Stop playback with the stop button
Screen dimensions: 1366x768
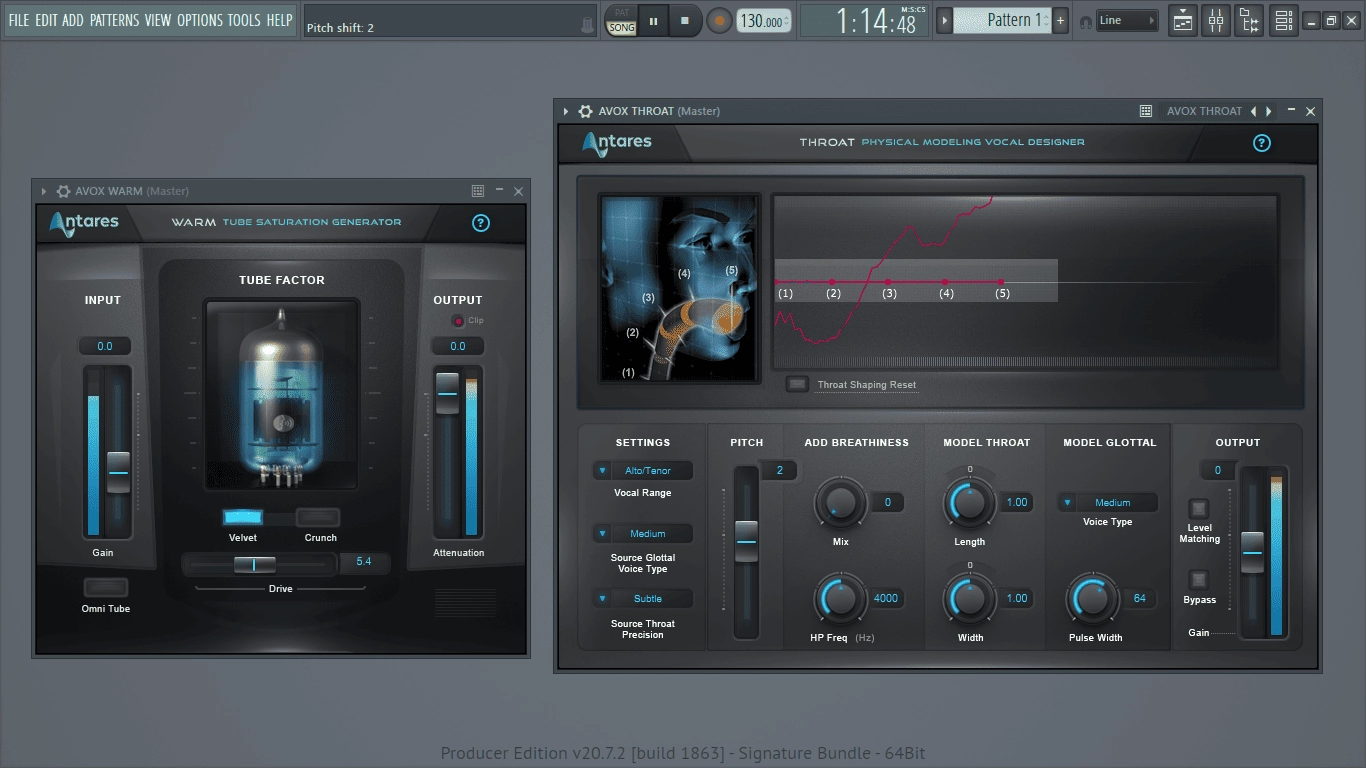[685, 20]
